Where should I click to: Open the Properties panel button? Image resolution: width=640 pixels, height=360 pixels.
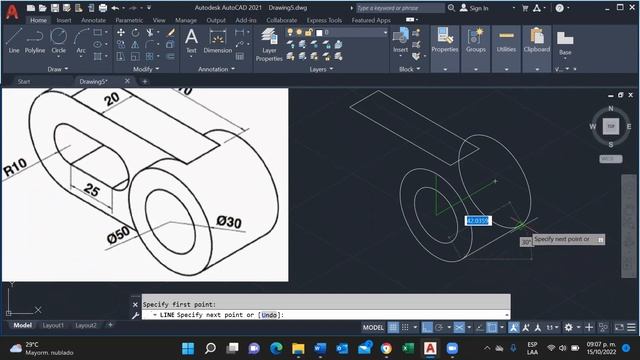[444, 40]
